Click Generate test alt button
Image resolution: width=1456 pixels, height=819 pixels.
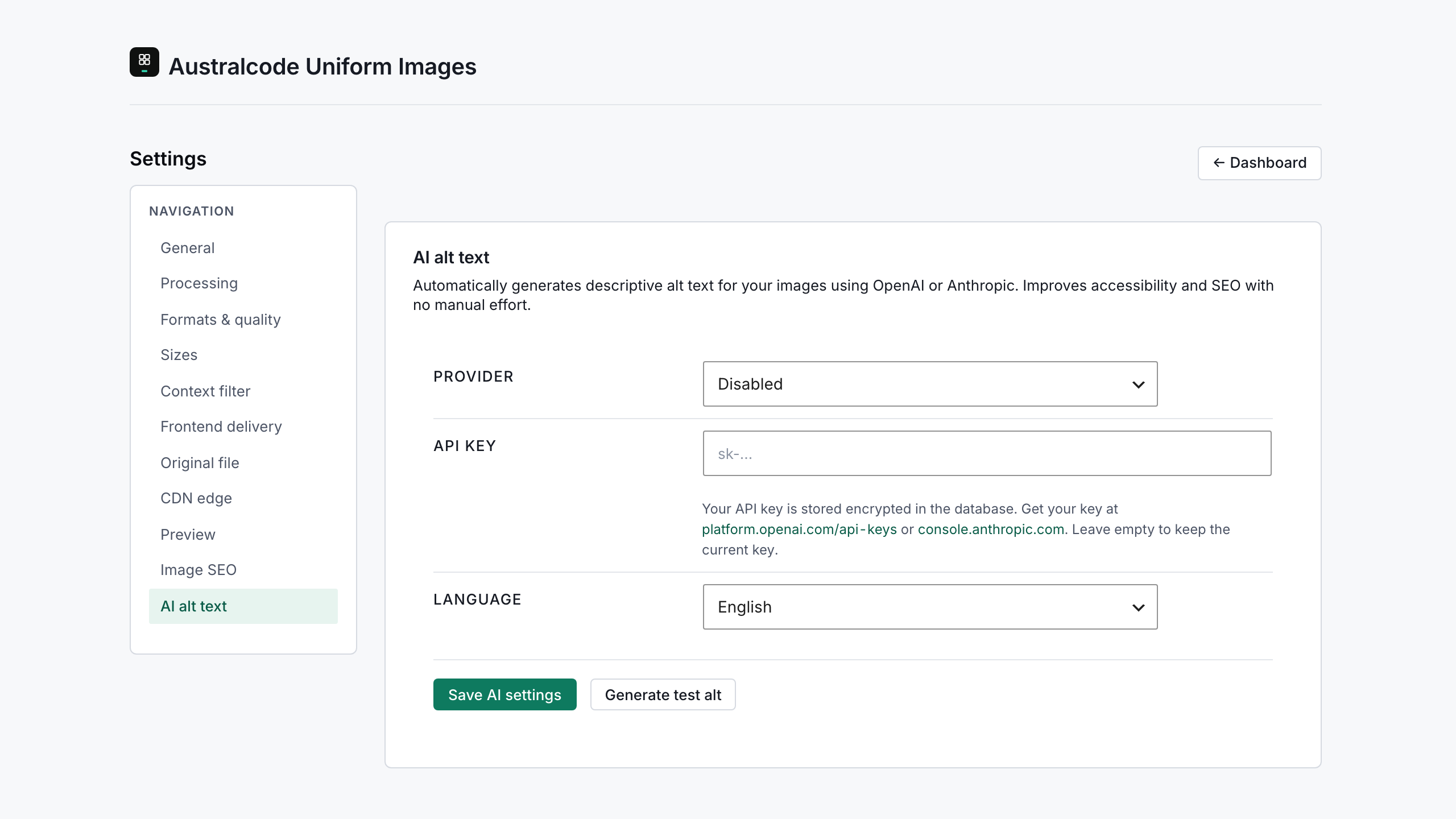coord(663,694)
